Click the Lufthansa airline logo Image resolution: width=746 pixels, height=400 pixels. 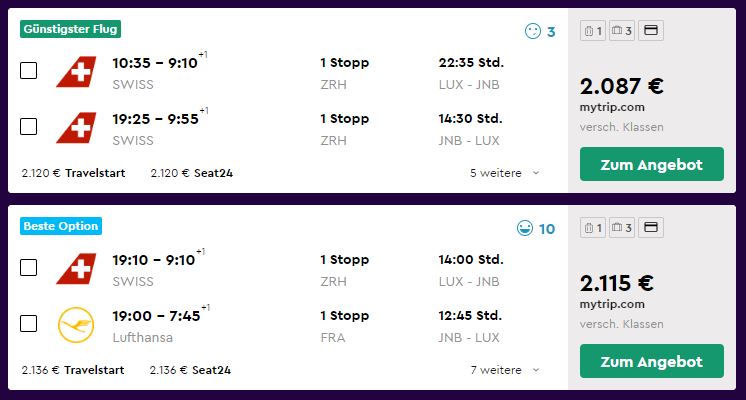(x=75, y=324)
